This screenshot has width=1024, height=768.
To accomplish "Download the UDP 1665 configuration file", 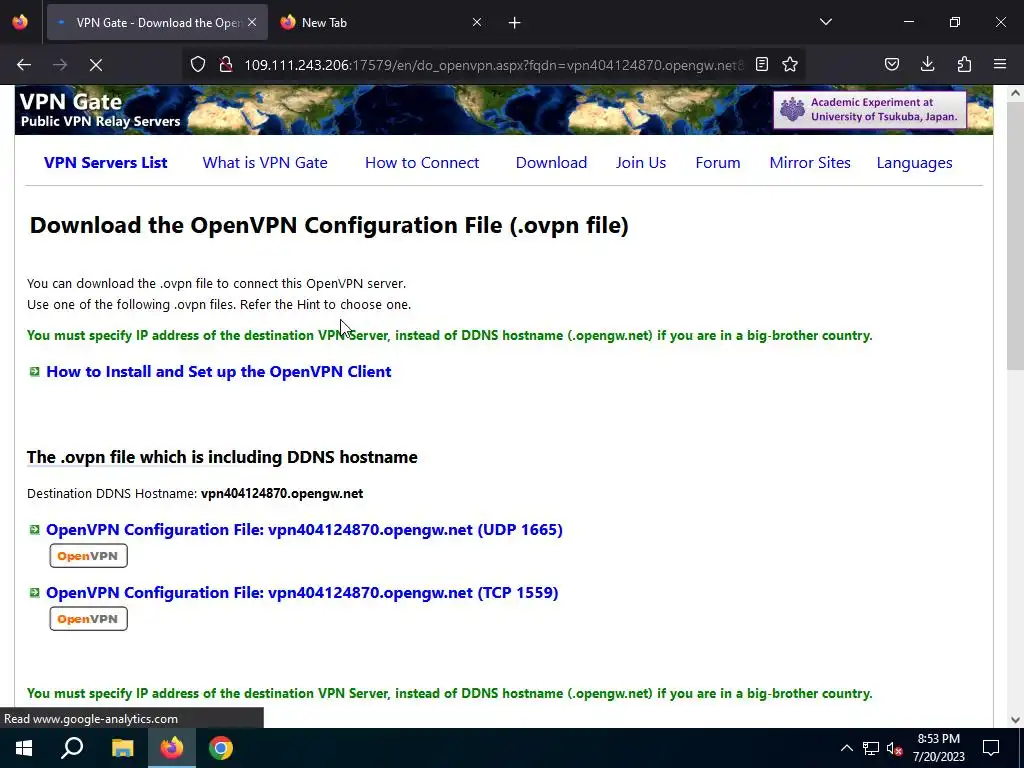I will pyautogui.click(x=304, y=530).
